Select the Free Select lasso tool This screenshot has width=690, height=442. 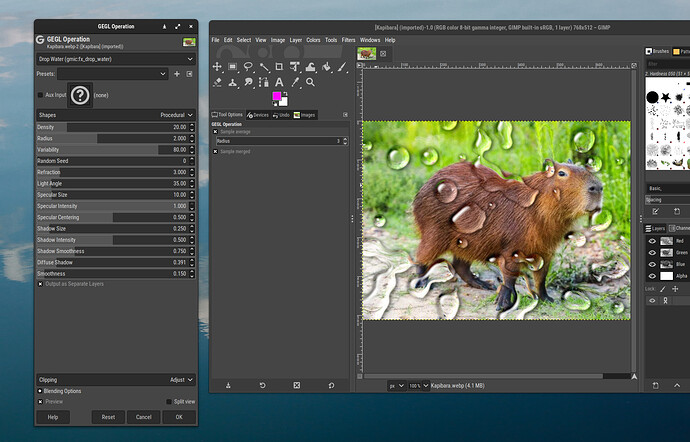pos(249,67)
